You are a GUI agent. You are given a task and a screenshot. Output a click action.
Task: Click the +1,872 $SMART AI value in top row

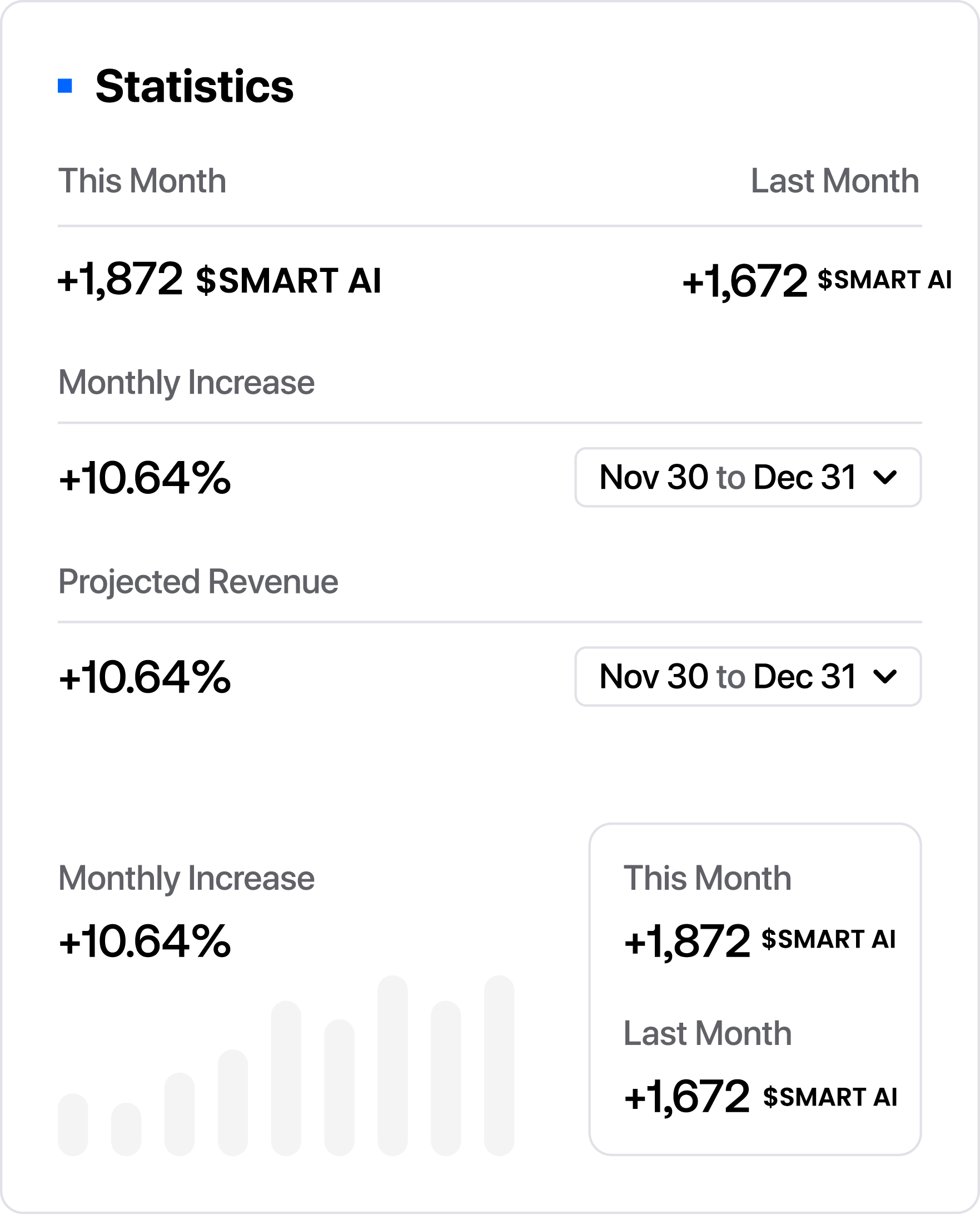pyautogui.click(x=219, y=280)
